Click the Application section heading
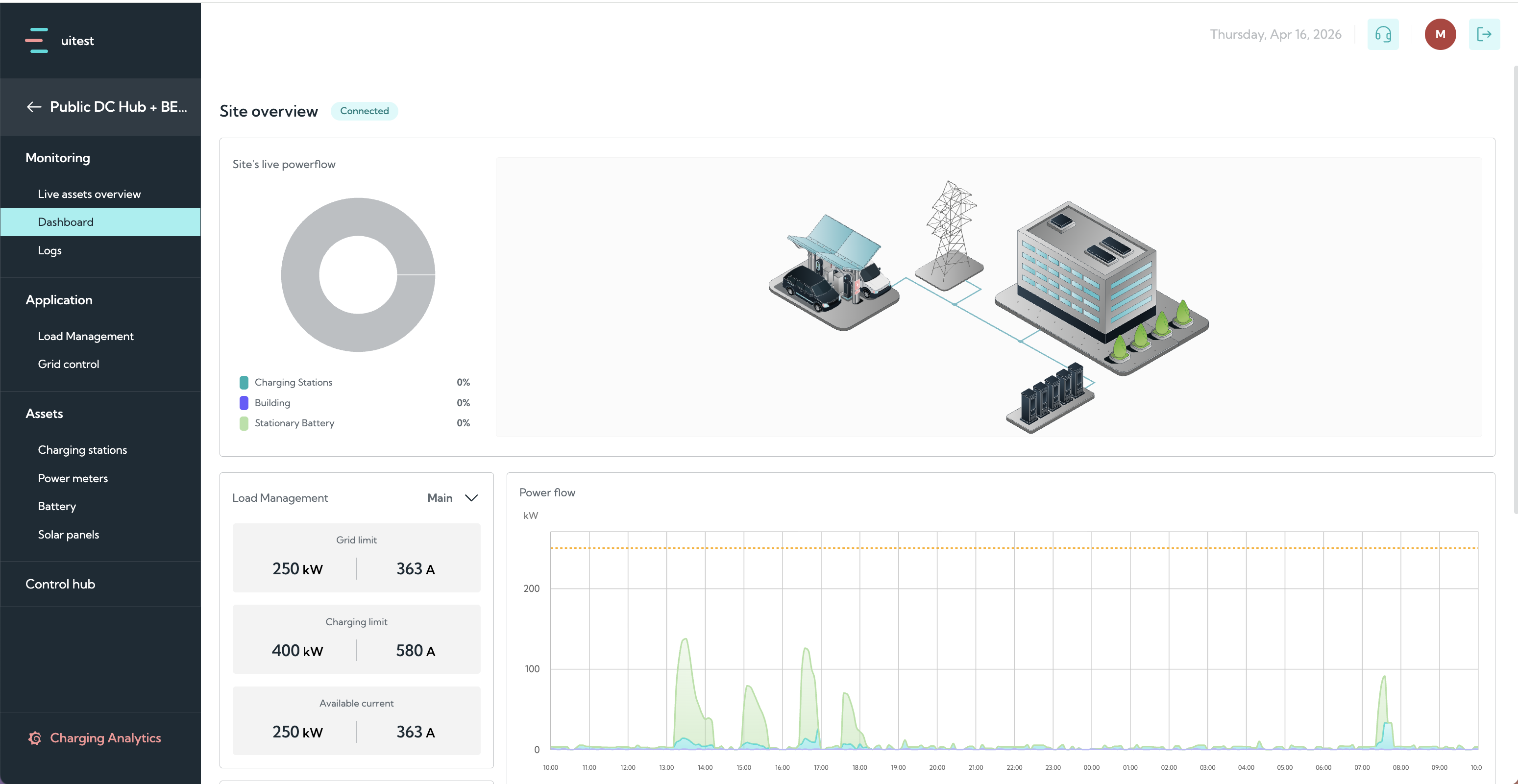This screenshot has height=784, width=1518. 59,299
